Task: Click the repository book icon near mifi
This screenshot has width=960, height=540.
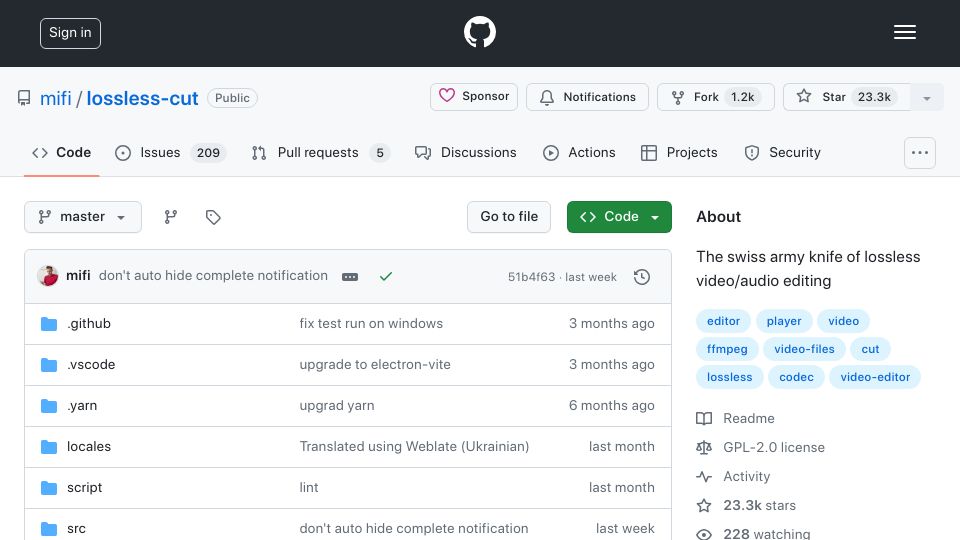Action: click(x=24, y=98)
